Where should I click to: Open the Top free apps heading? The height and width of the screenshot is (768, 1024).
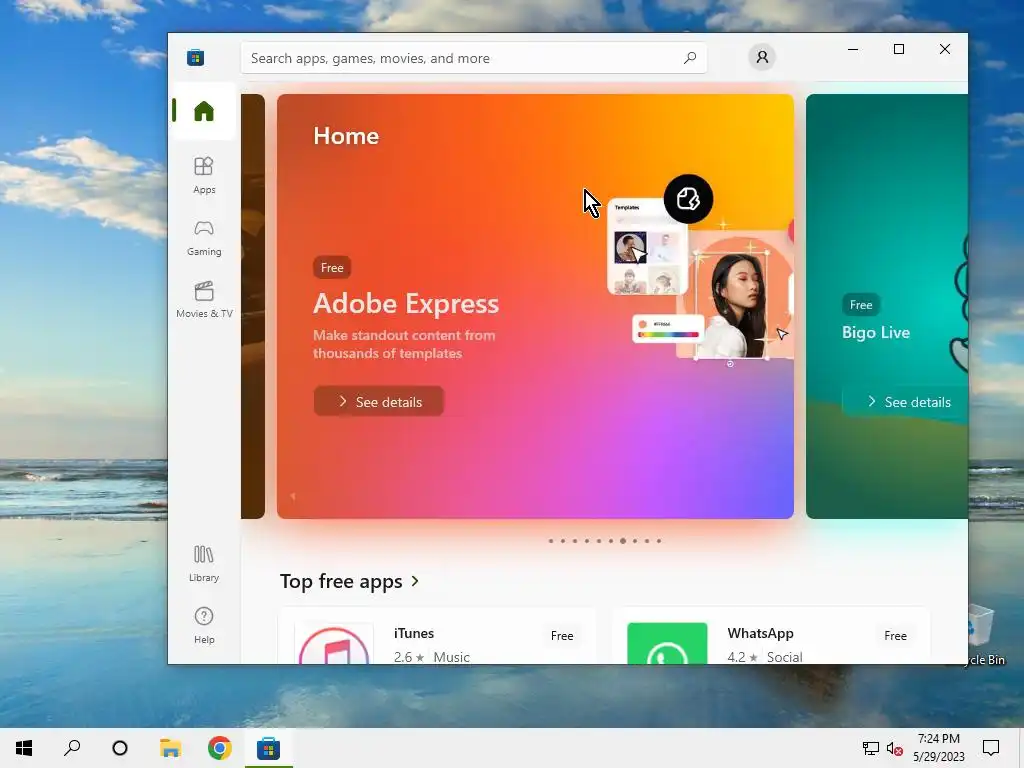pos(341,581)
